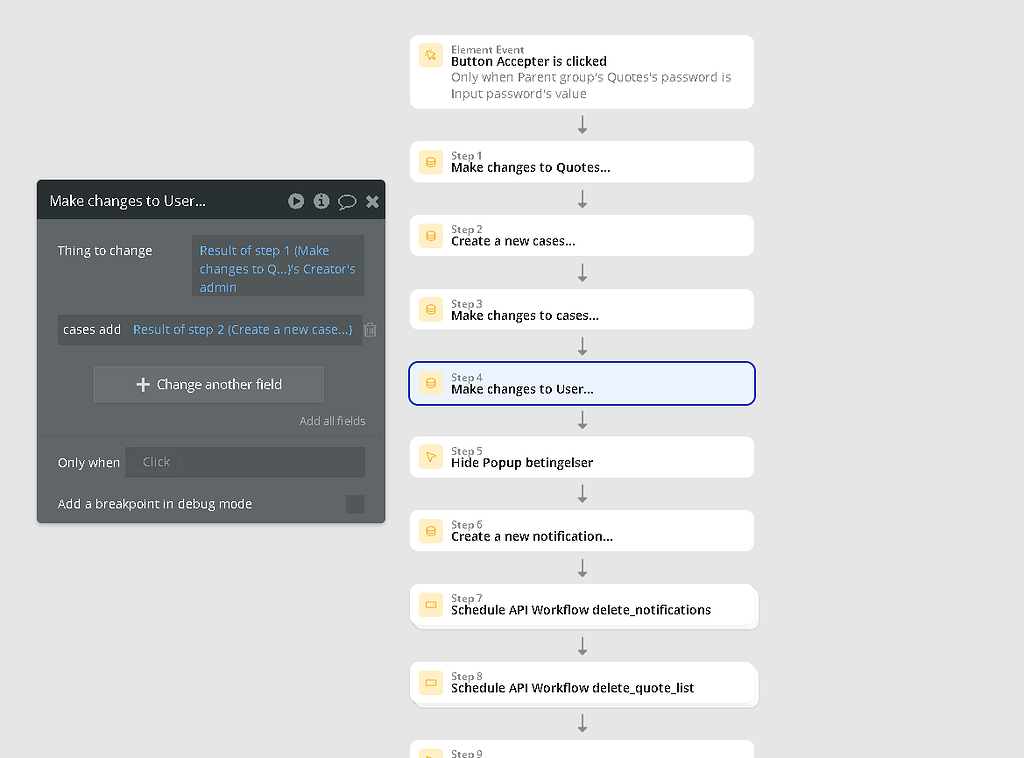Open the info icon on the action dialog
This screenshot has height=758, width=1024.
tap(321, 201)
